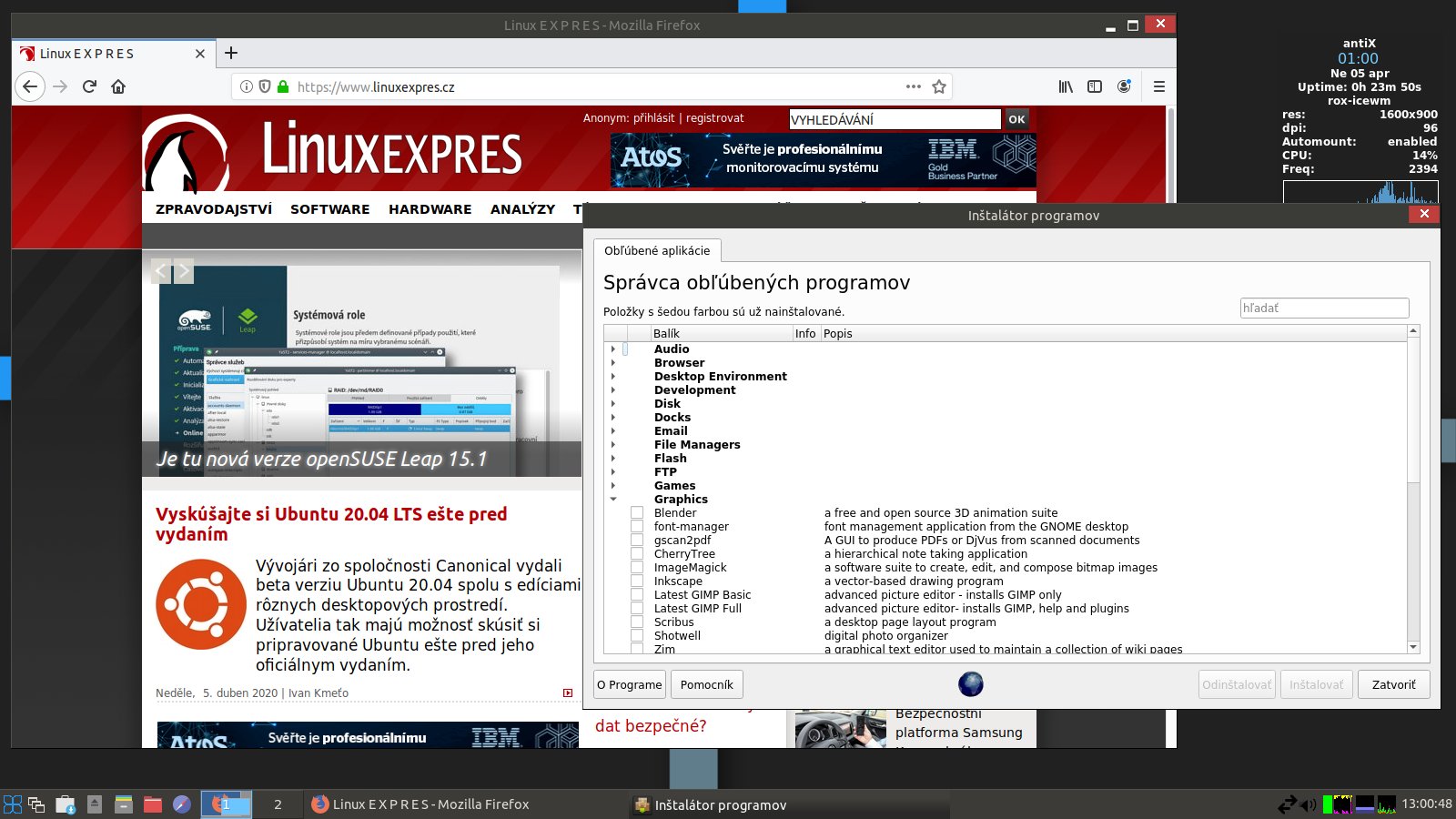Collapse the Graphics category
The image size is (1456, 819).
(x=612, y=500)
